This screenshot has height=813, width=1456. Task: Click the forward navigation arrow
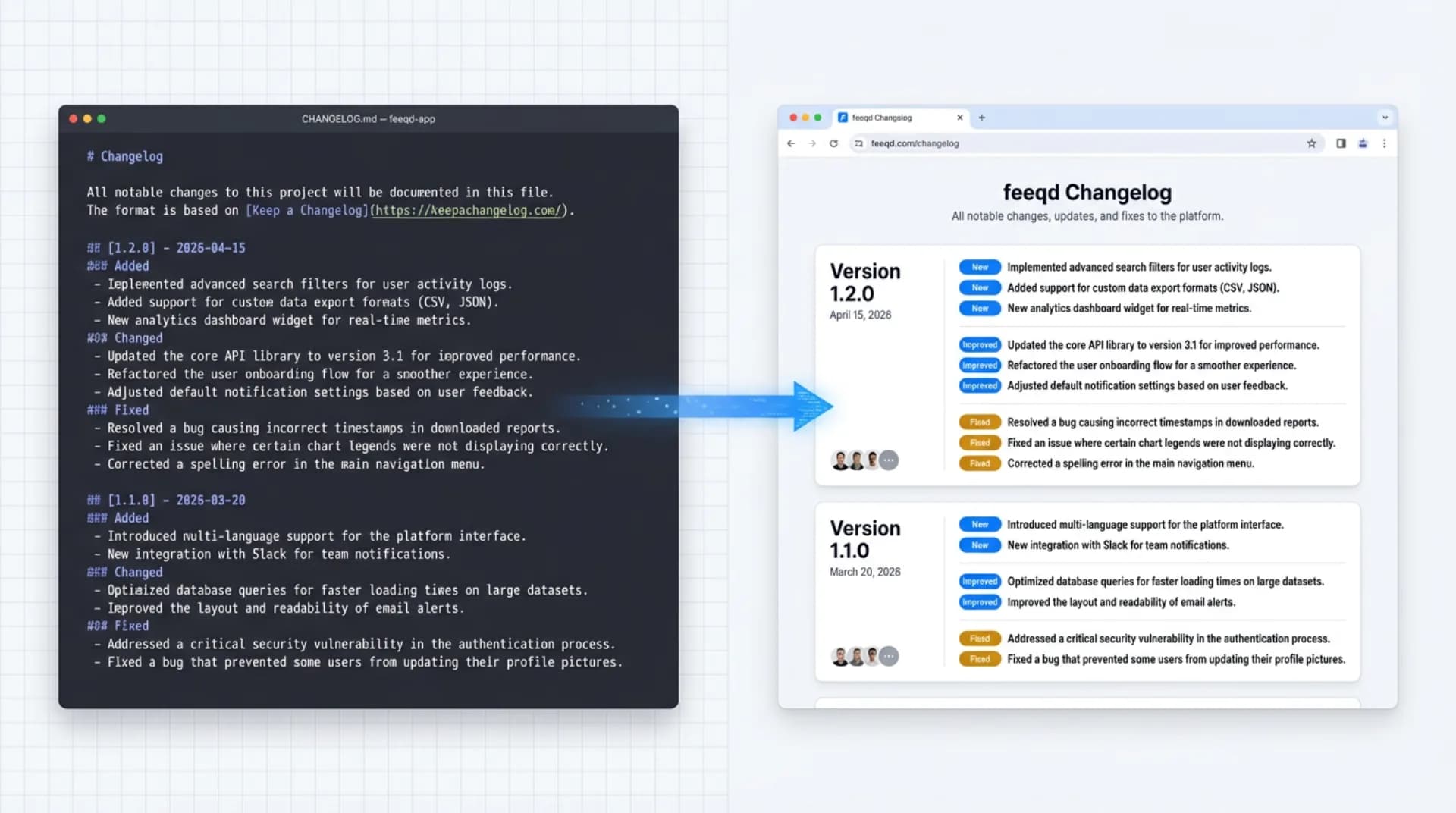[812, 143]
